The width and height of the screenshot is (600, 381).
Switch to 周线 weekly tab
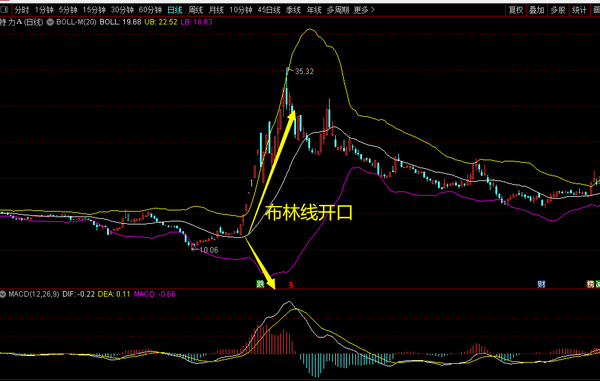196,10
